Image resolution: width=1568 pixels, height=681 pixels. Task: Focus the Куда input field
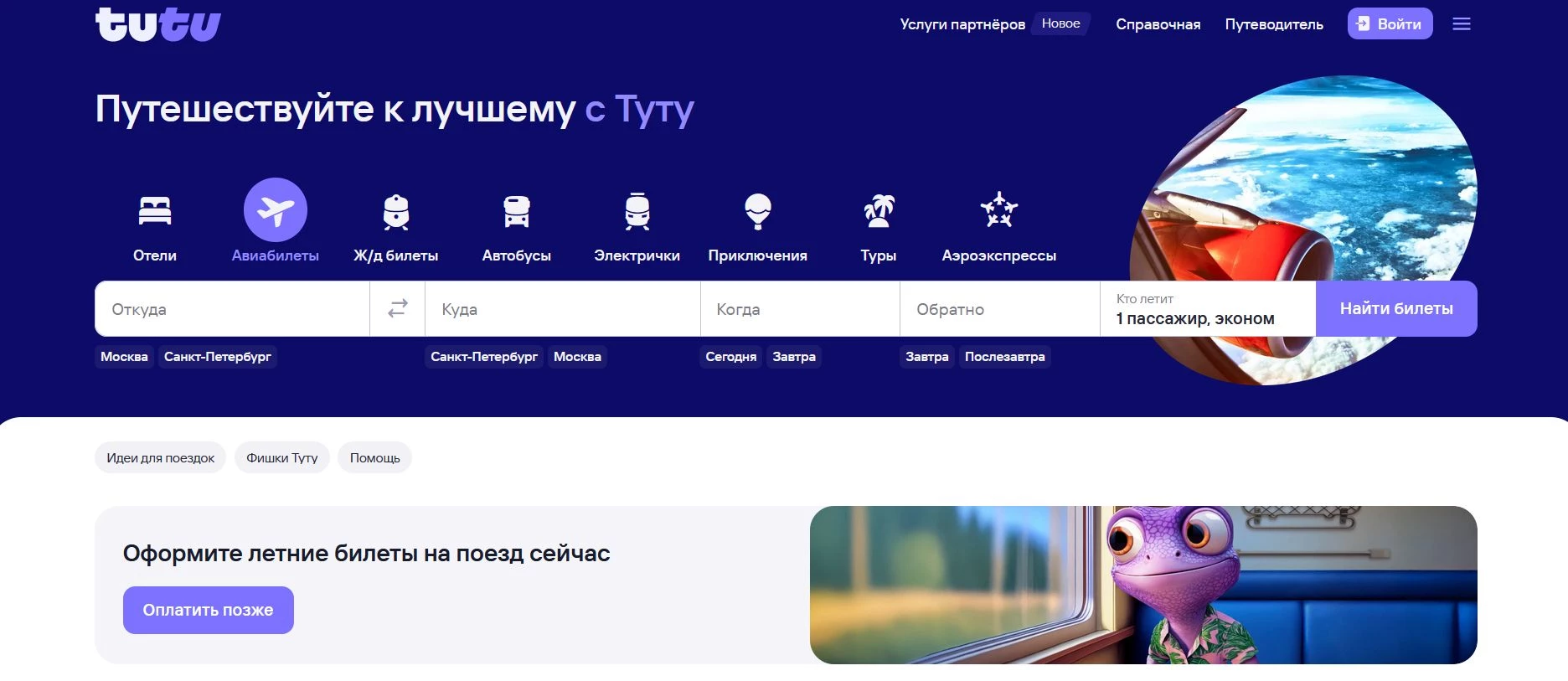coord(563,308)
